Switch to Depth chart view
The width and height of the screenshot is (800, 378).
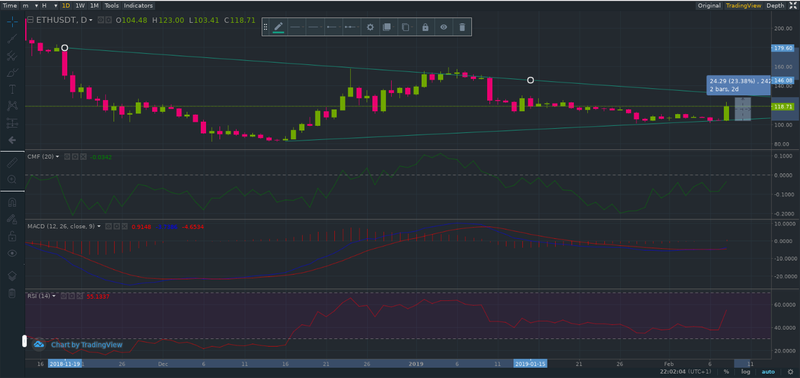775,6
